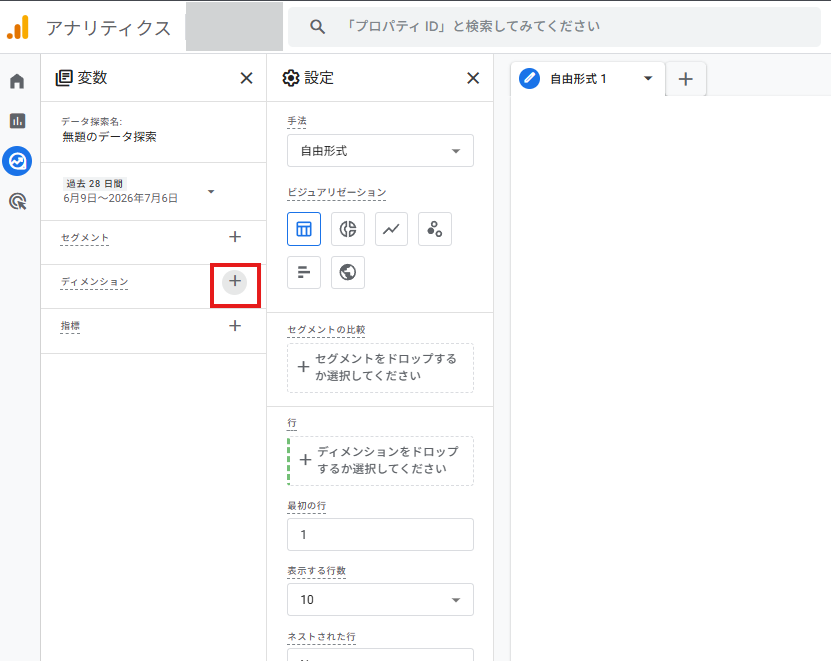Select geo map visualization icon

(x=348, y=272)
